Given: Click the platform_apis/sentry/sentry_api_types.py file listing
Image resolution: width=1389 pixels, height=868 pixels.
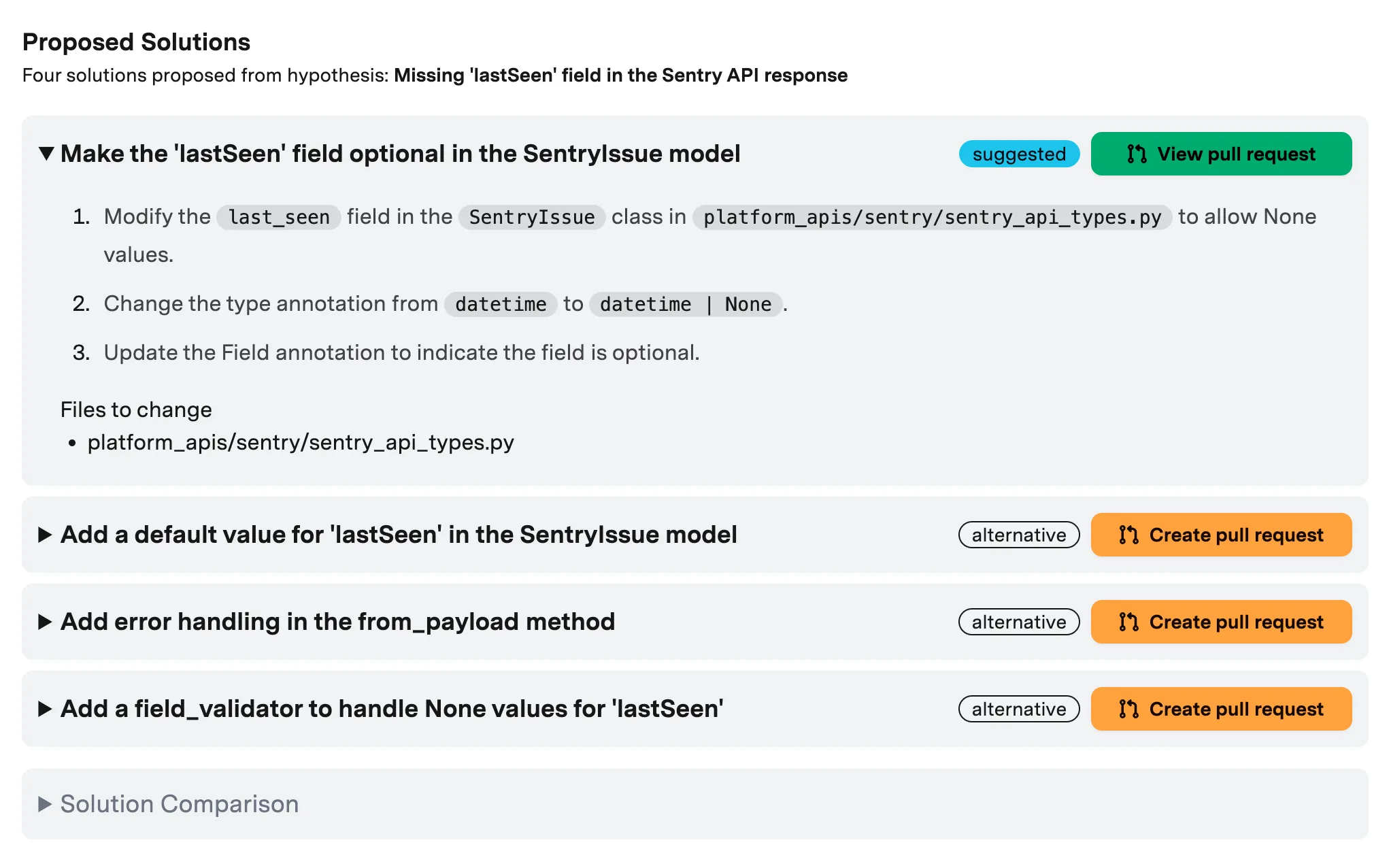Looking at the screenshot, I should click(x=301, y=442).
